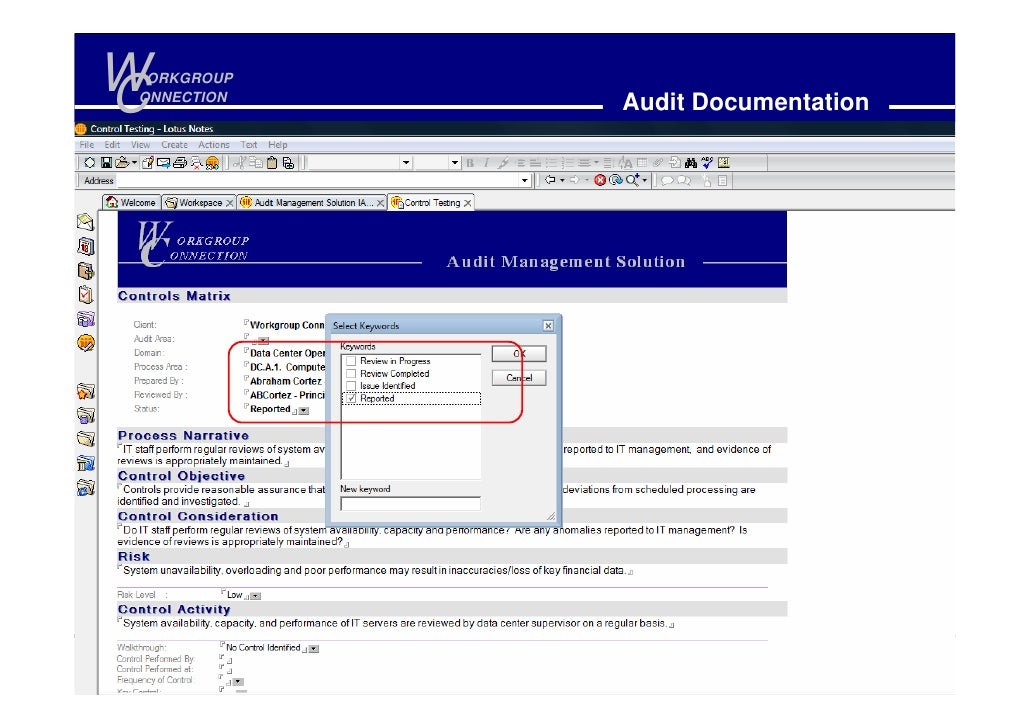
Task: Close the Select Keywords dialog
Action: click(x=548, y=326)
